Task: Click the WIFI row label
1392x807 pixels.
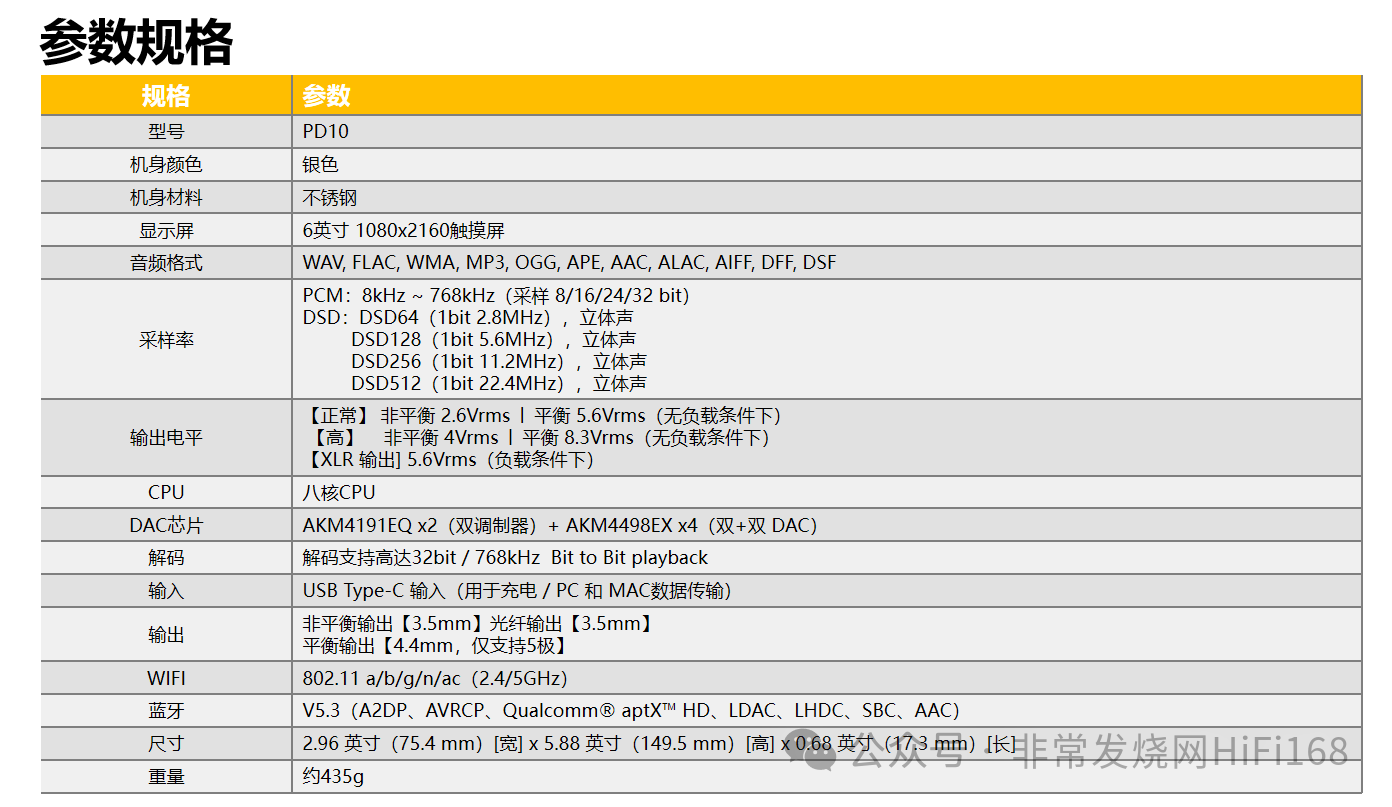Action: tap(166, 678)
